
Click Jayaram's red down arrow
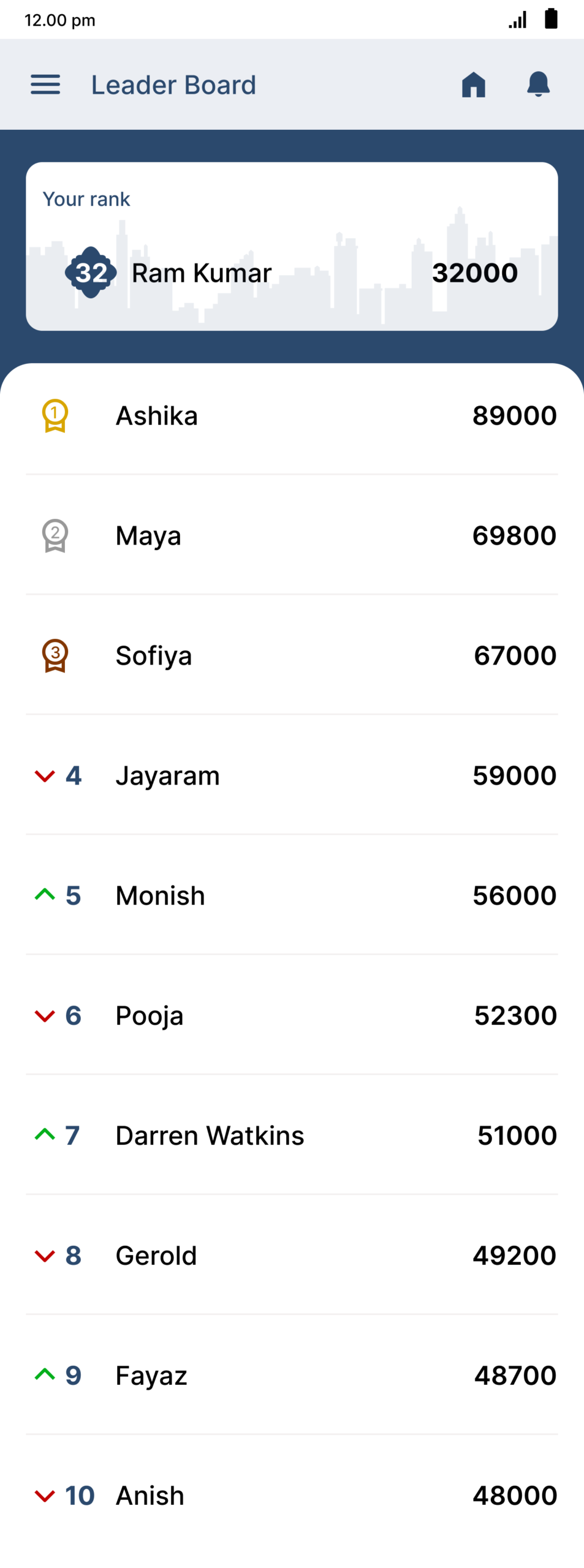(x=45, y=776)
